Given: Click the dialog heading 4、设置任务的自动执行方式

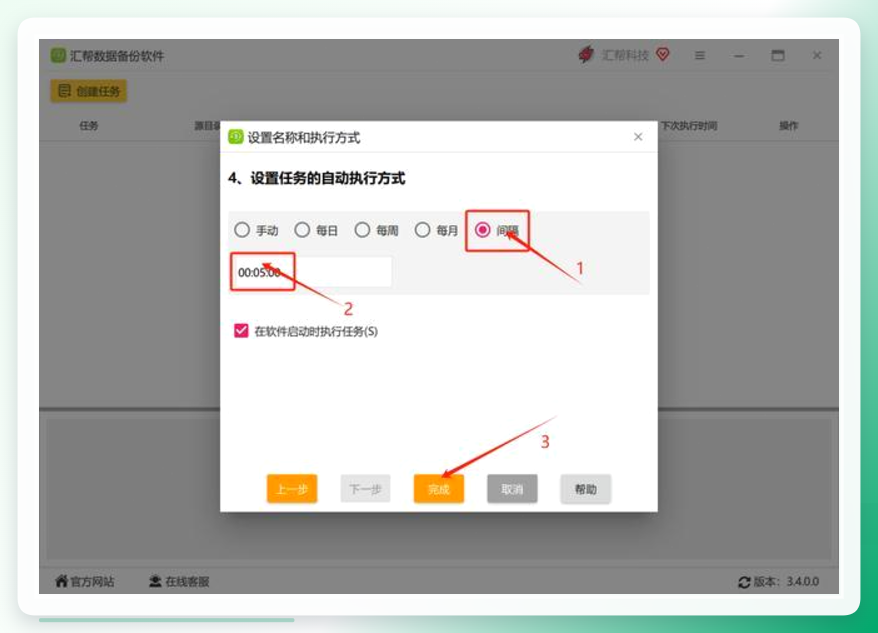Looking at the screenshot, I should point(316,178).
